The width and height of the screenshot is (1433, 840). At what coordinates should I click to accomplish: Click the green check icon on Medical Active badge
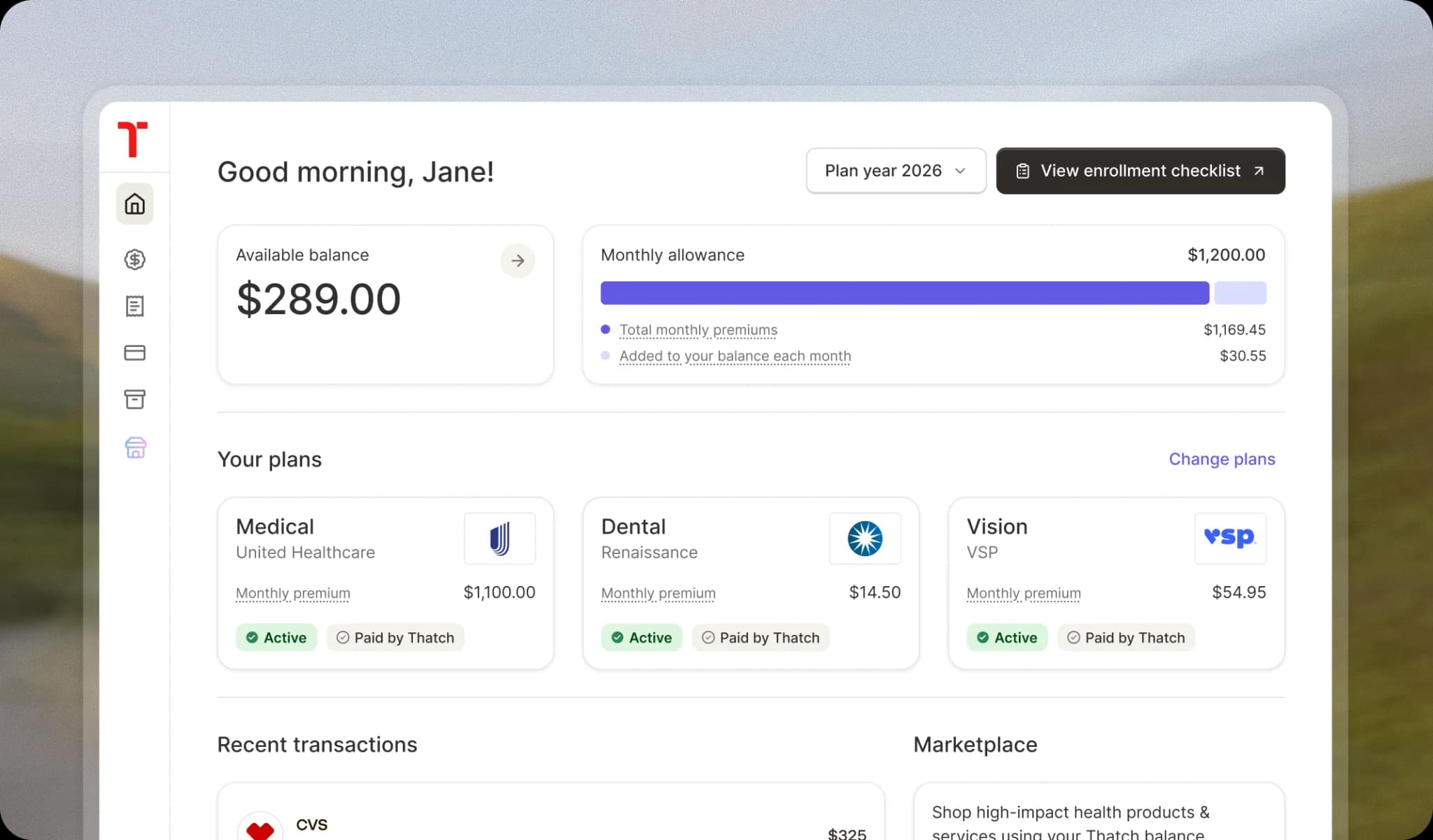click(x=252, y=637)
